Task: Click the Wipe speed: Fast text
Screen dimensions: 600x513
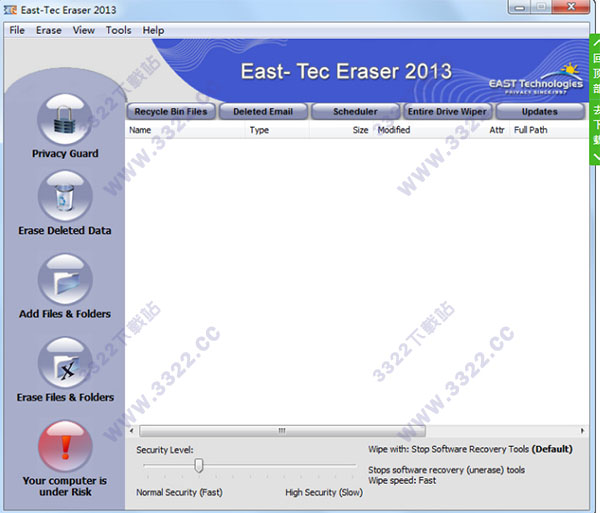Action: tap(402, 480)
